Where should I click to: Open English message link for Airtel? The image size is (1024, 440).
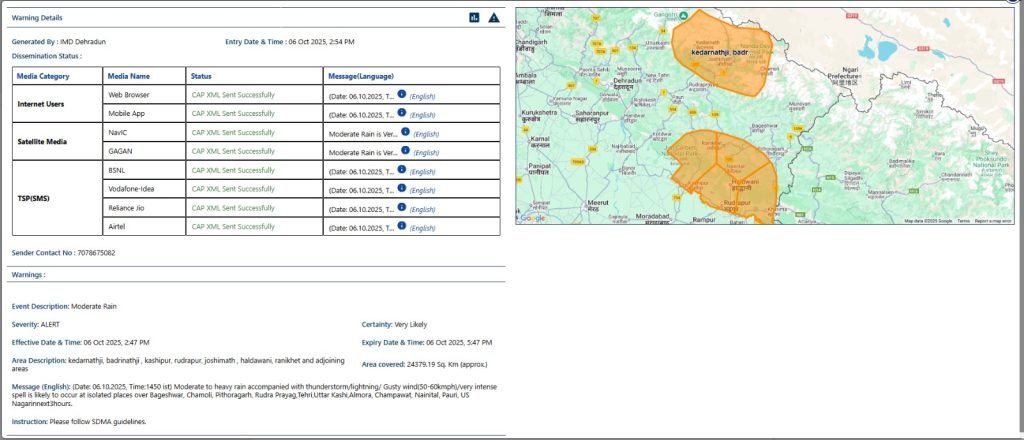tap(422, 228)
